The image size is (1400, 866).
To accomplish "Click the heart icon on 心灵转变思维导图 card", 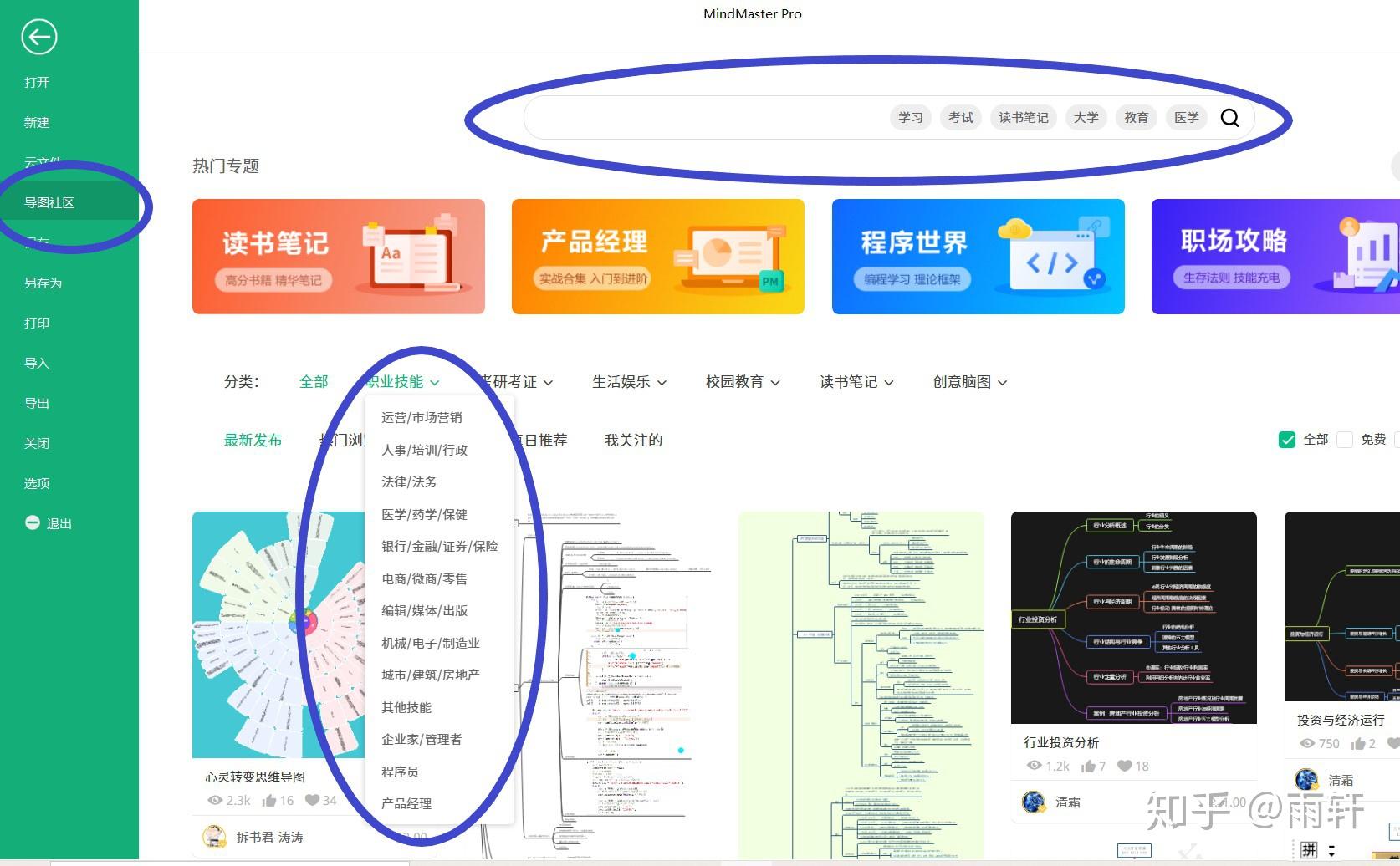I will point(313,800).
